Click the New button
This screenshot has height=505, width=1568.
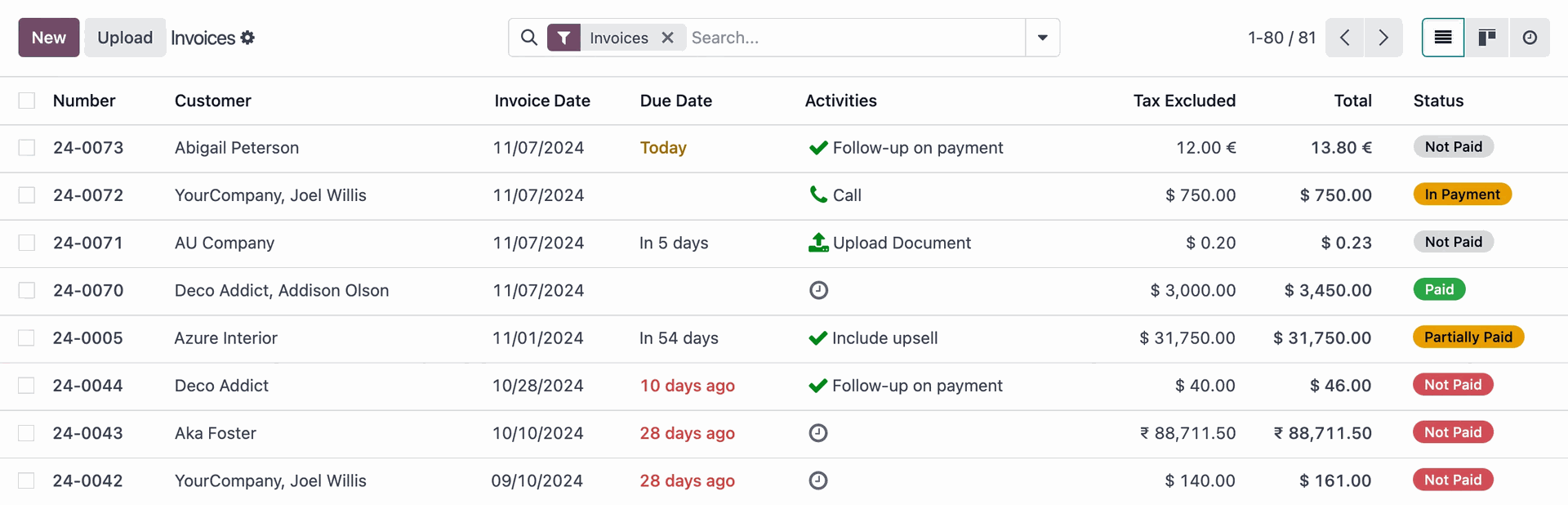click(x=49, y=38)
